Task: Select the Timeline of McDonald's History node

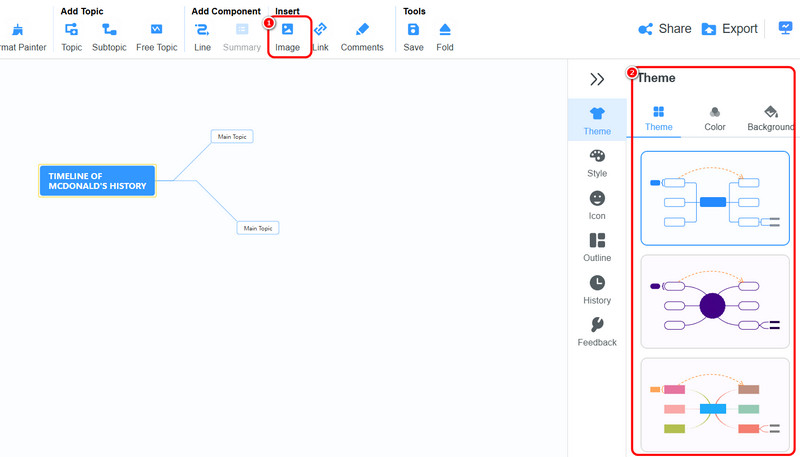Action: (97, 181)
